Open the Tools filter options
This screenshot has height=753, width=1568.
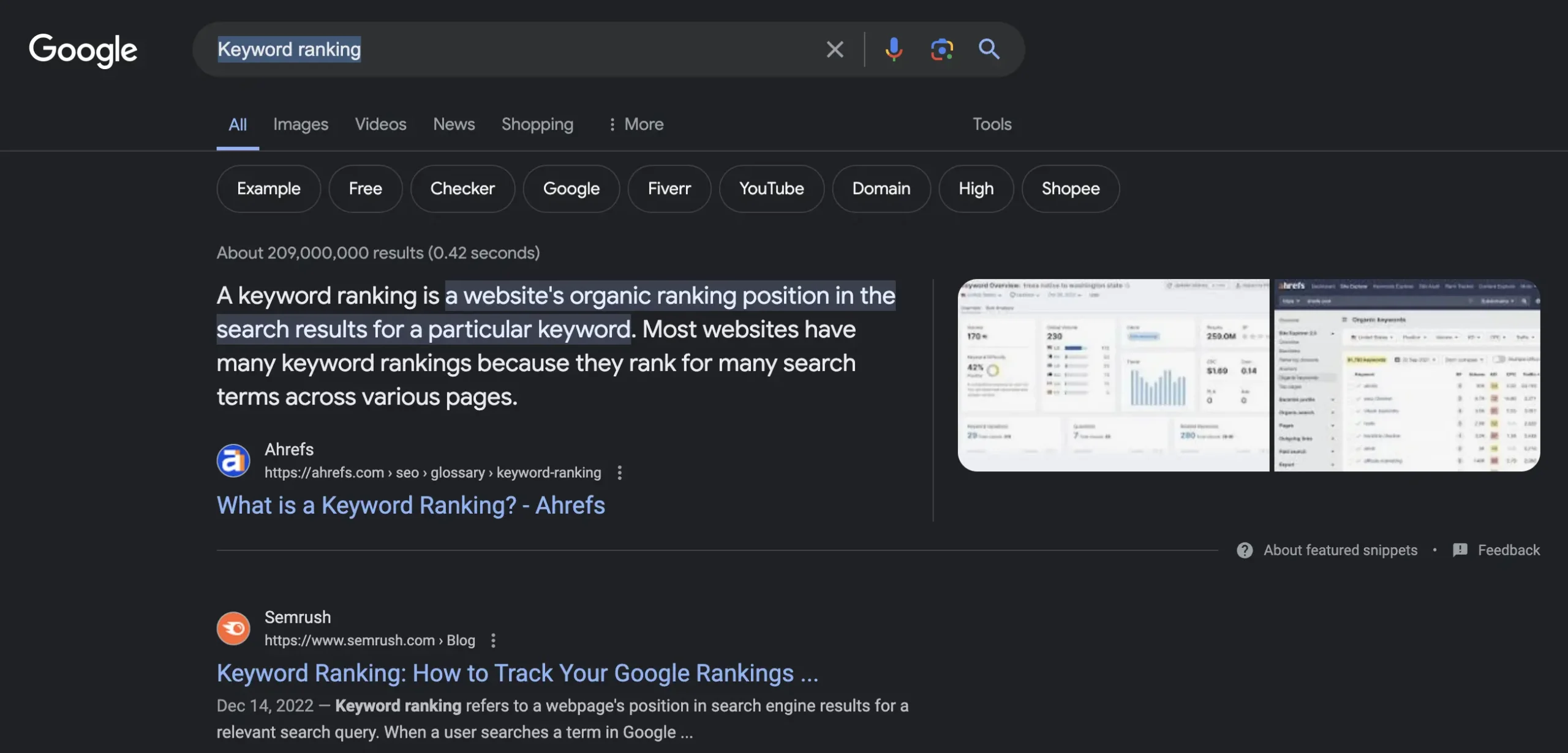[x=992, y=124]
